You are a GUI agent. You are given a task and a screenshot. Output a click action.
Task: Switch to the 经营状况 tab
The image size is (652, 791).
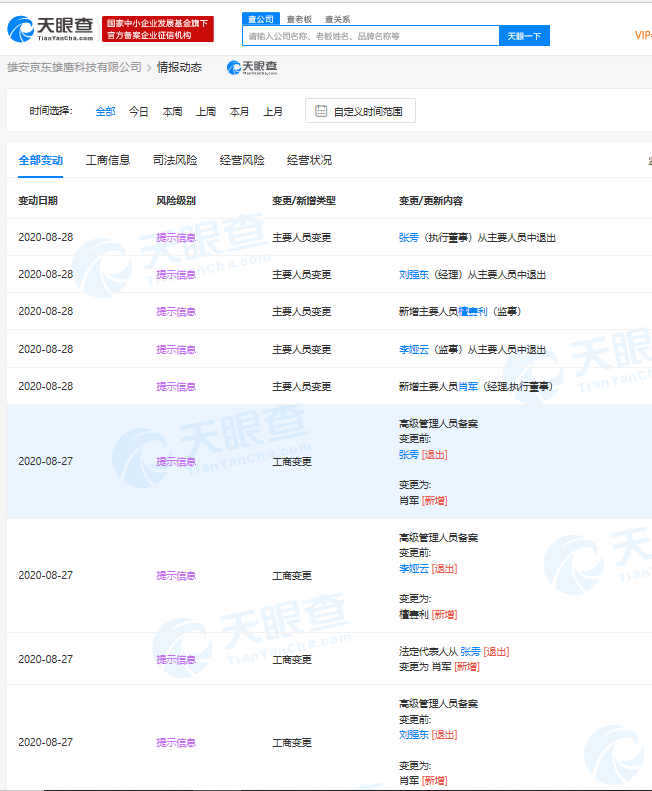click(309, 160)
